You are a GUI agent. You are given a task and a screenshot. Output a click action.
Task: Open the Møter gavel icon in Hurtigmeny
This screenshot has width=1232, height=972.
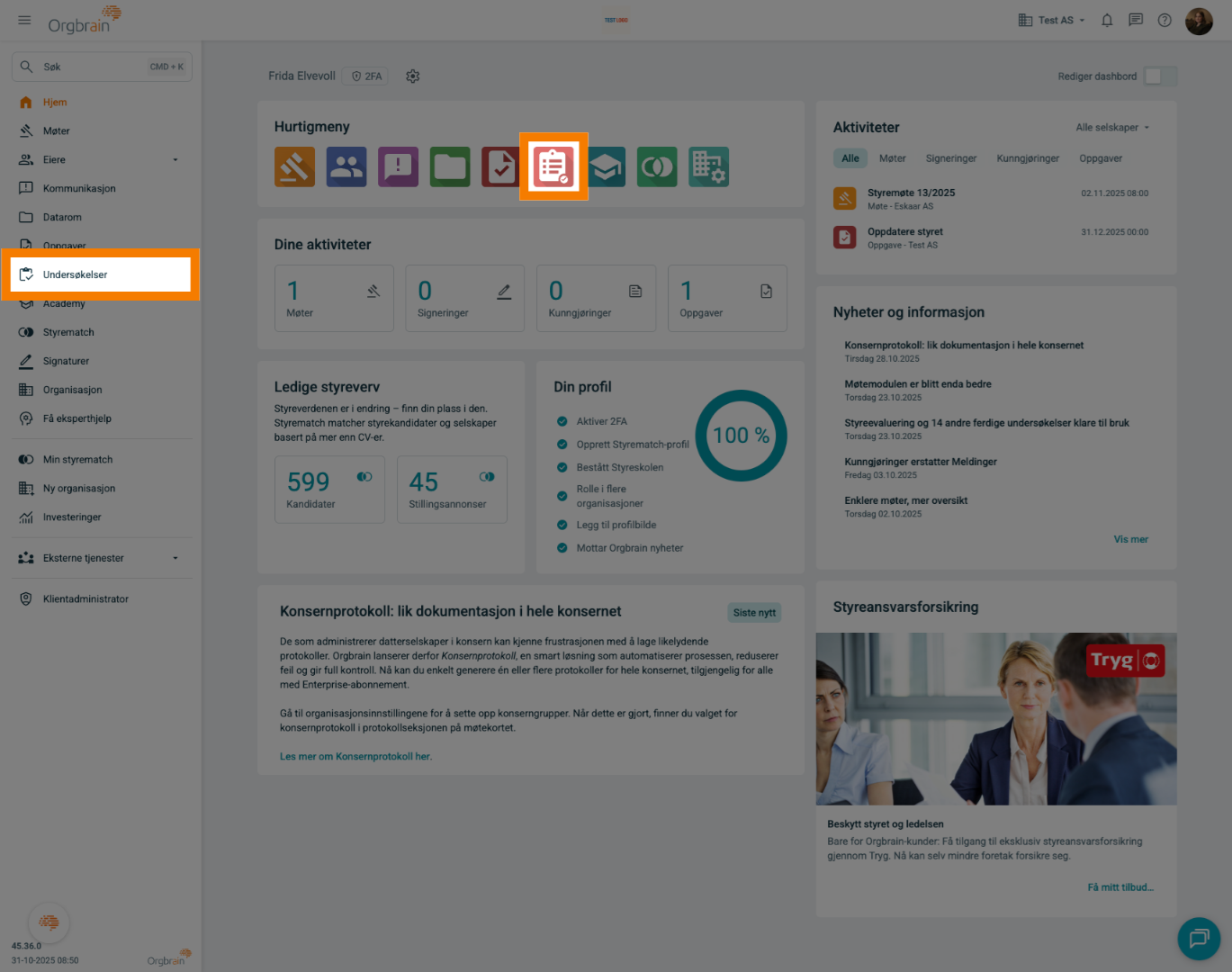294,166
